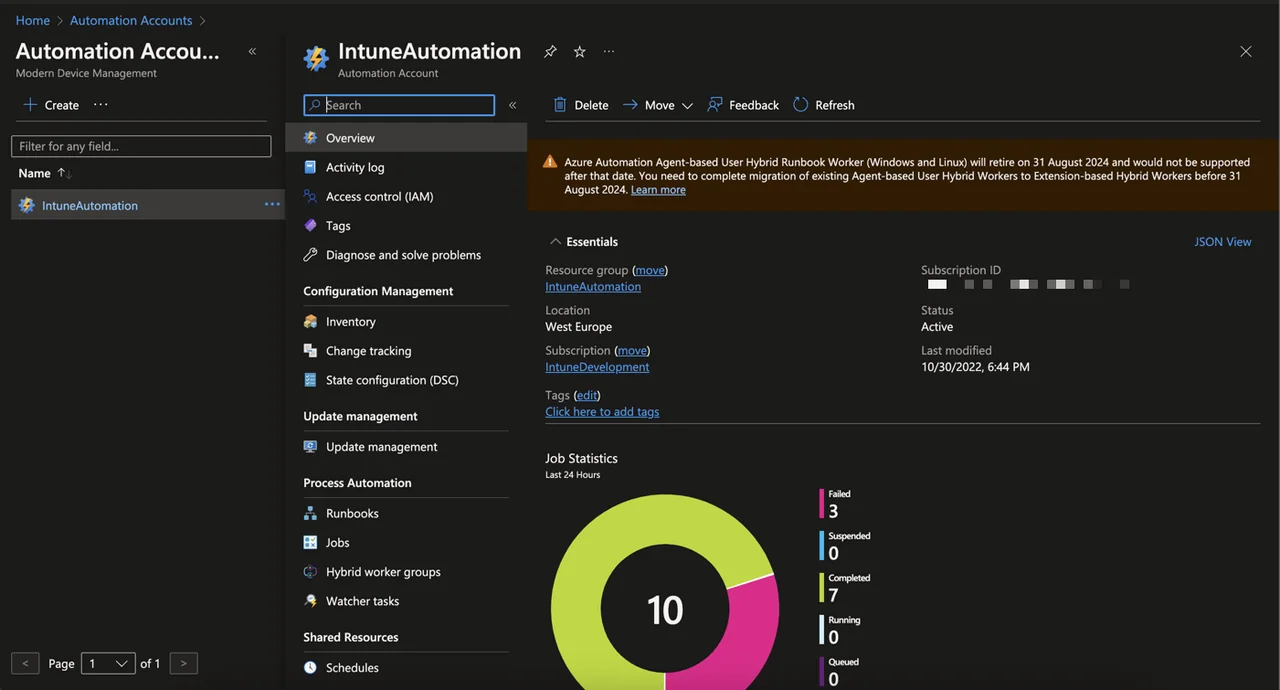Sort the list by Name column

pyautogui.click(x=44, y=173)
